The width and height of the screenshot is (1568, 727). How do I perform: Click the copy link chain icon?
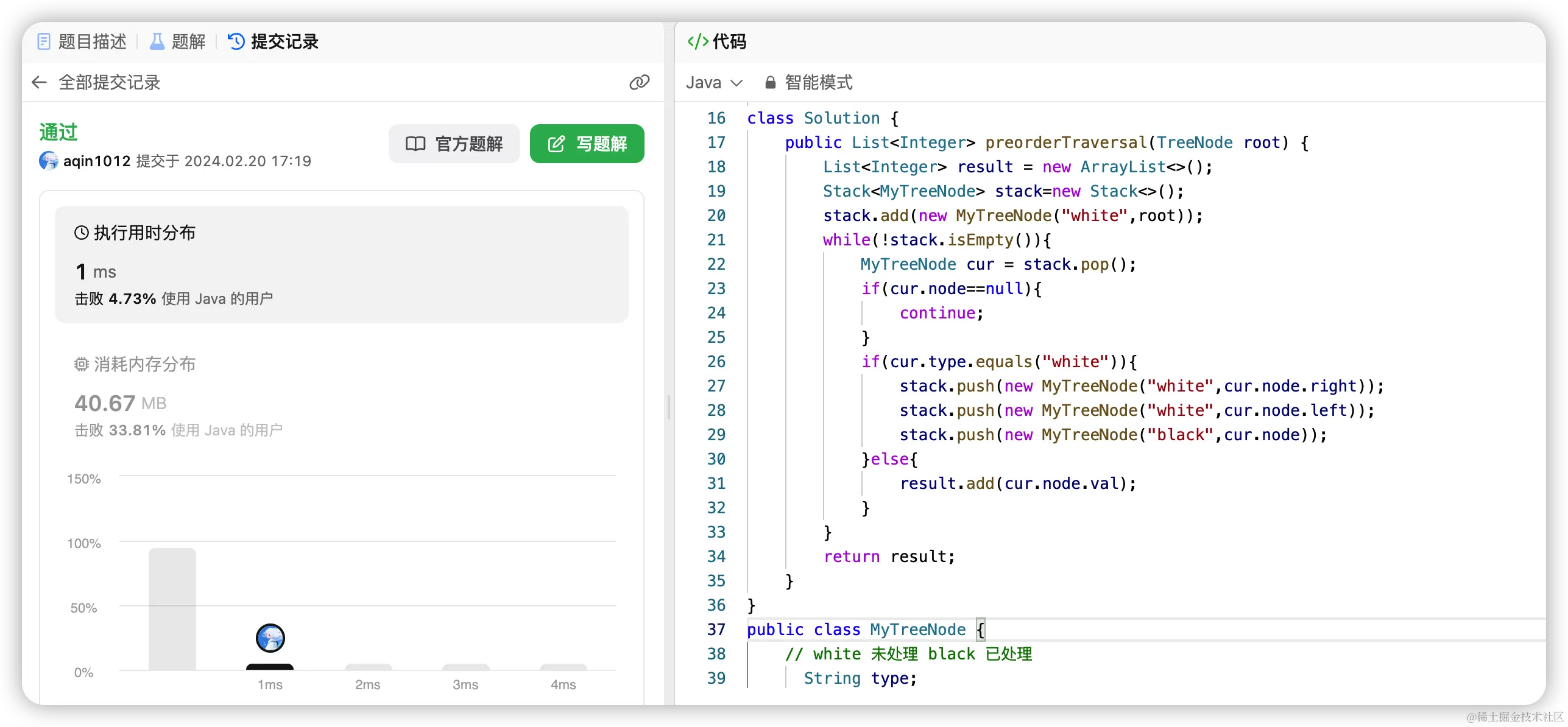coord(639,82)
